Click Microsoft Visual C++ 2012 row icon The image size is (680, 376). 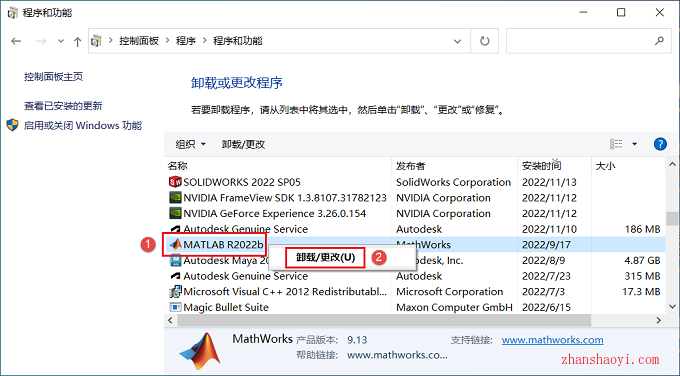pyautogui.click(x=175, y=291)
